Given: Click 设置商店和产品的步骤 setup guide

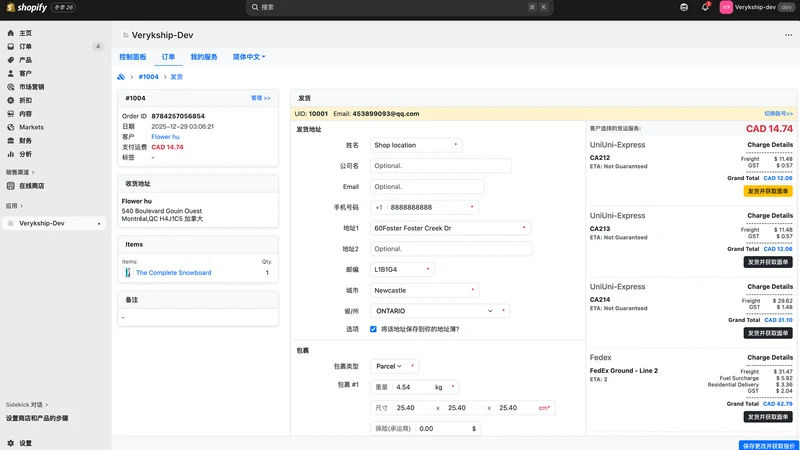Looking at the screenshot, I should click(x=37, y=418).
